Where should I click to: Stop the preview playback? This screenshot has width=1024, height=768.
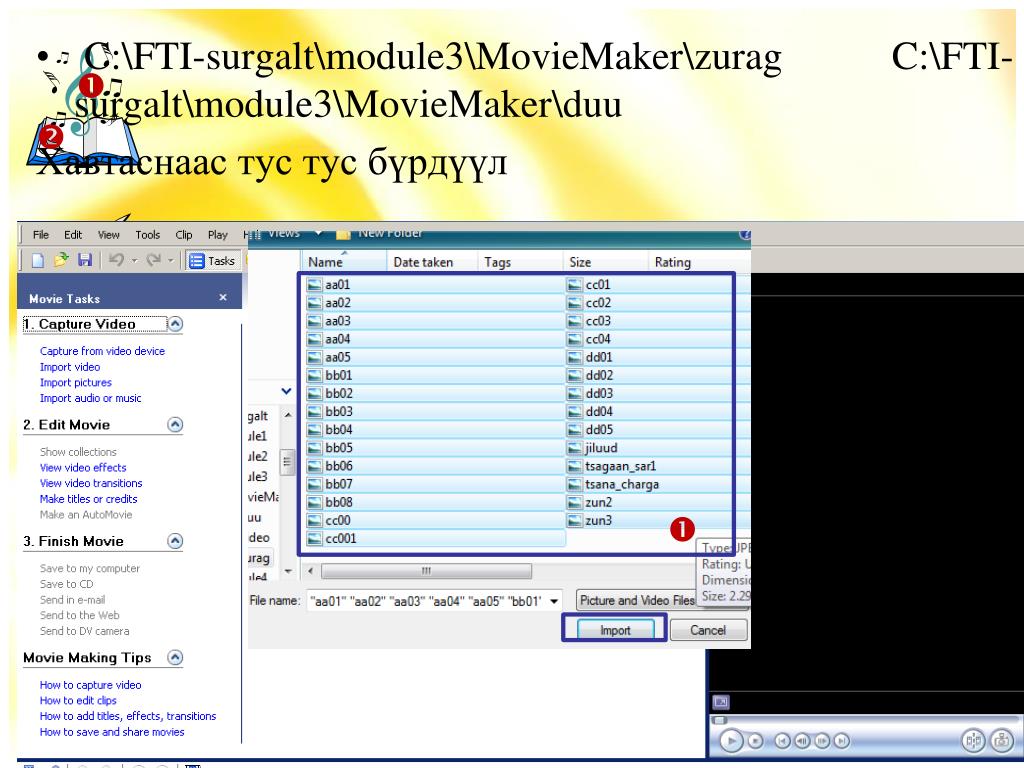tap(756, 741)
